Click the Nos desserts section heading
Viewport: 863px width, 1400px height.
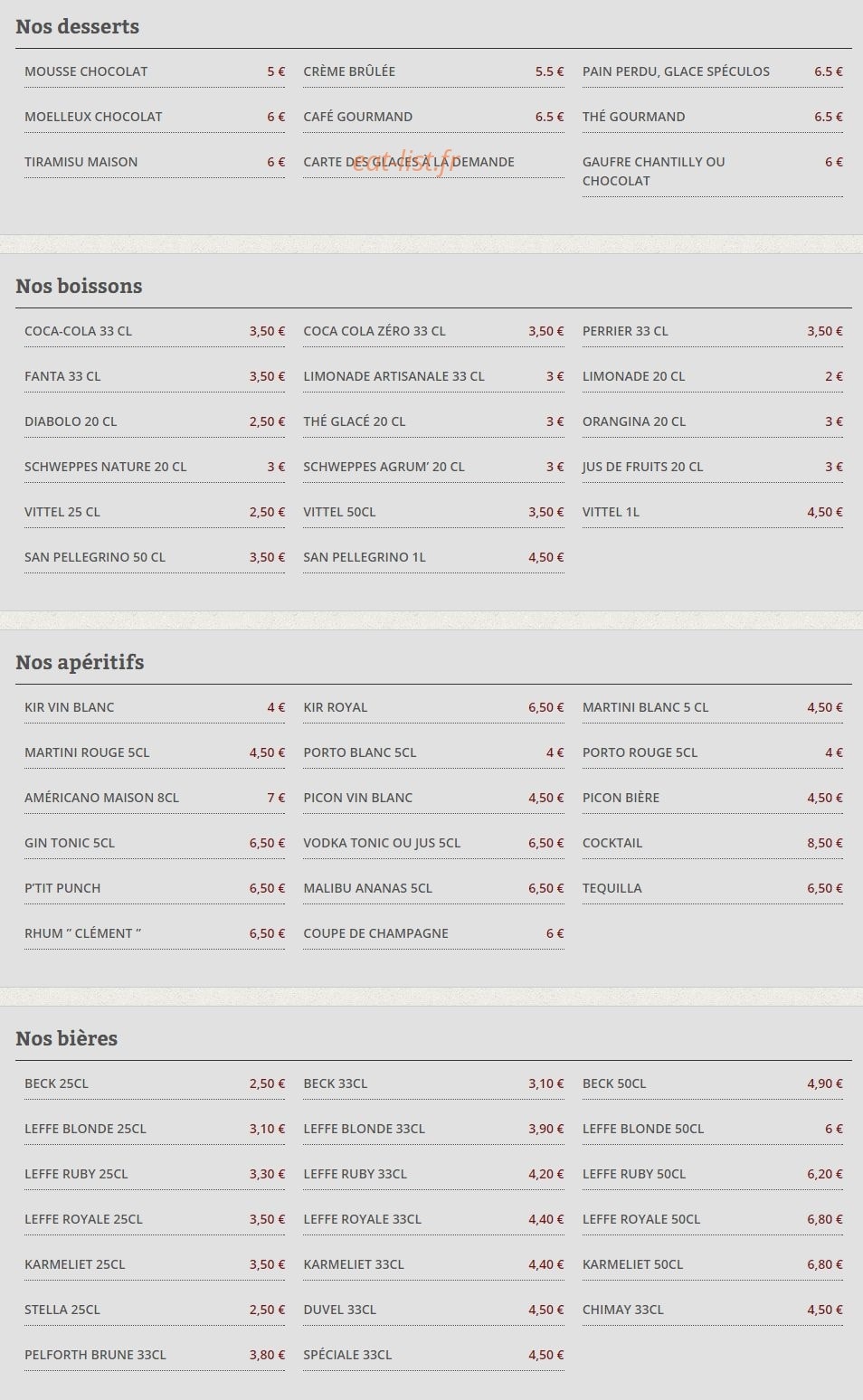(x=78, y=27)
